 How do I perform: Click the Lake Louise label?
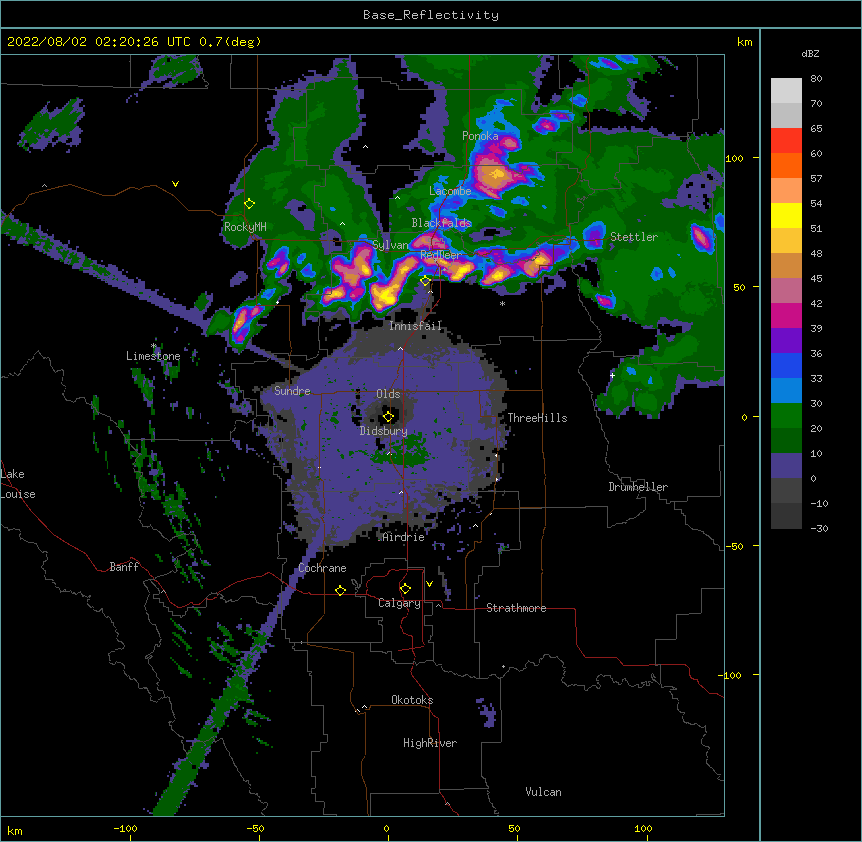[18, 484]
